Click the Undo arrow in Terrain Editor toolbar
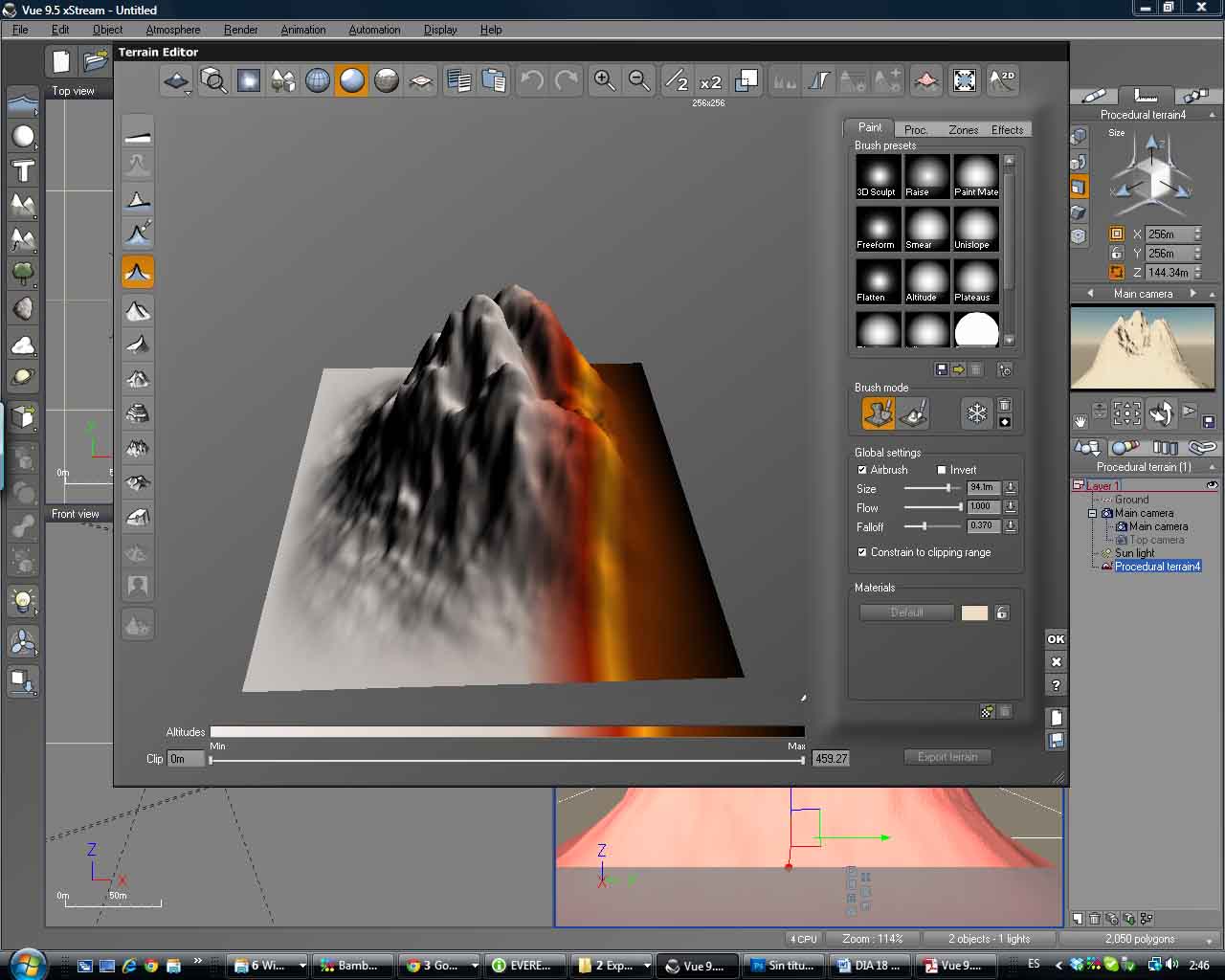The width and height of the screenshot is (1225, 980). tap(532, 81)
